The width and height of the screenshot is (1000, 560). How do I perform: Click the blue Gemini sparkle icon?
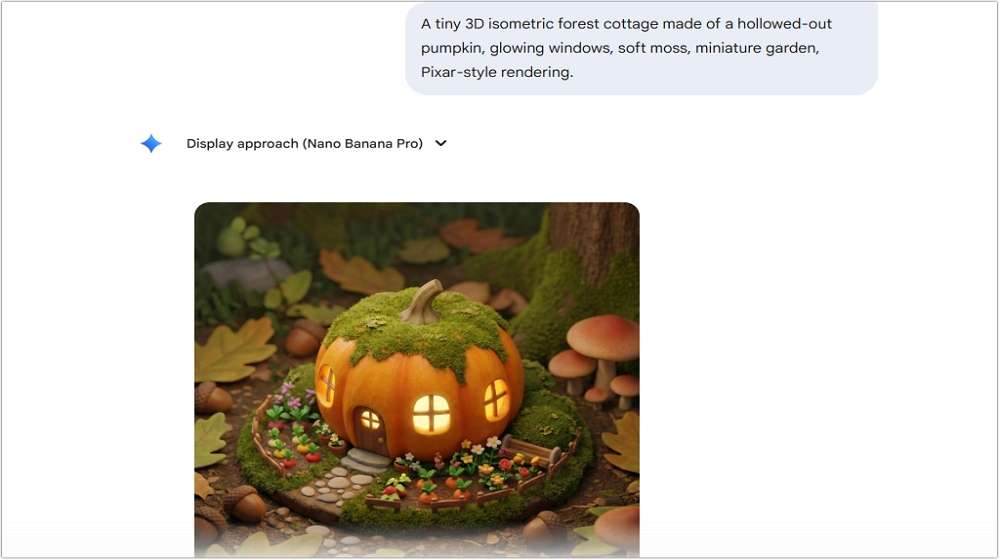151,144
